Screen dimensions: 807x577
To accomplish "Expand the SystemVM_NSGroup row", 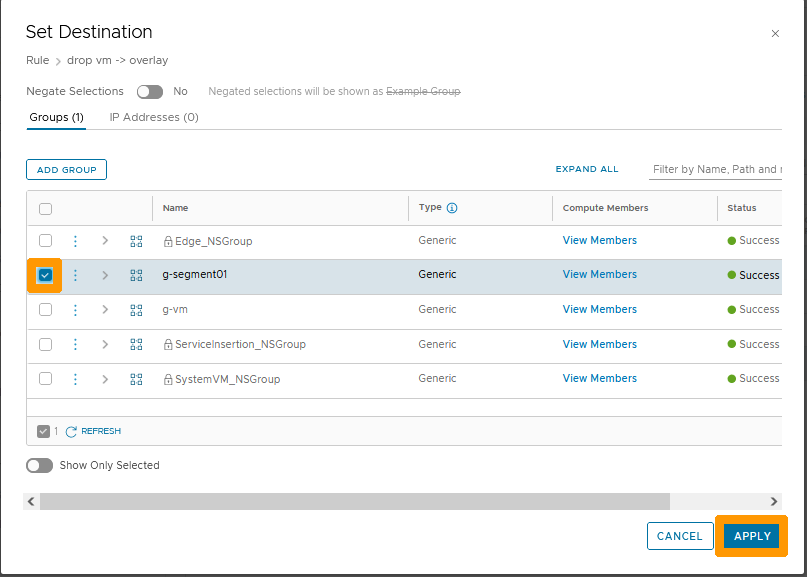I will tap(105, 378).
